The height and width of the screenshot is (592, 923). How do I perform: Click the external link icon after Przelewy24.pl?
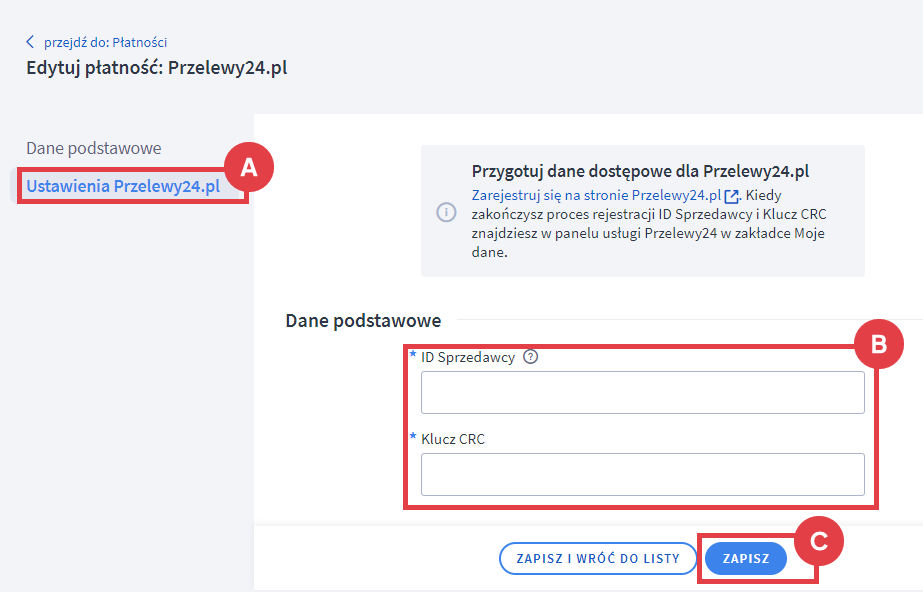tap(731, 196)
